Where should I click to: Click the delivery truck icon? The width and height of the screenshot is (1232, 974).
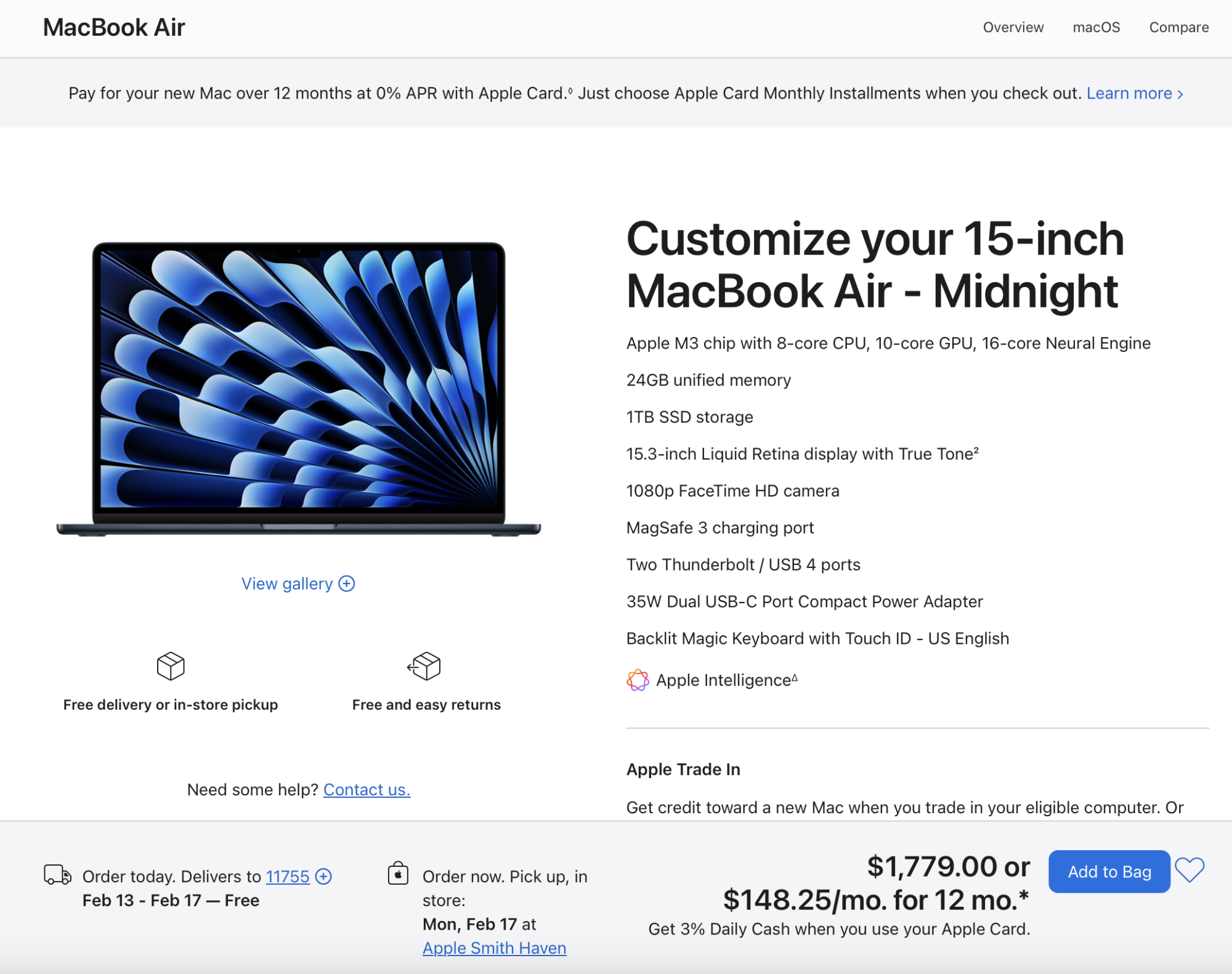57,875
